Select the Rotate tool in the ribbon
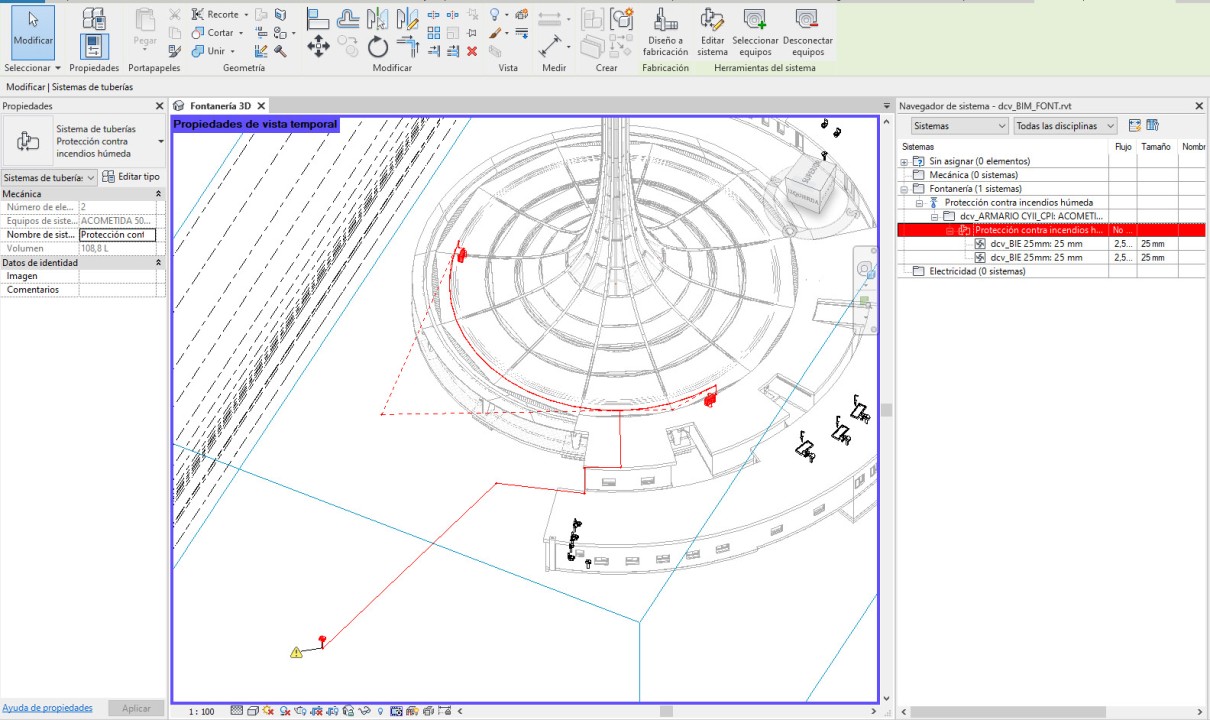This screenshot has height=720, width=1210. pyautogui.click(x=377, y=47)
